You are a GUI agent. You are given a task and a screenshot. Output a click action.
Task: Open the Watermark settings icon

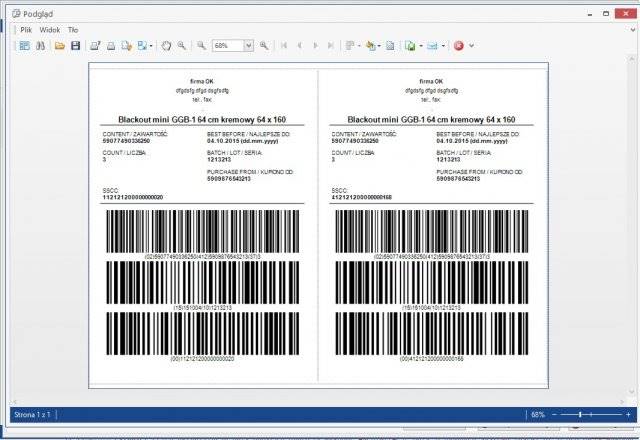[x=390, y=46]
